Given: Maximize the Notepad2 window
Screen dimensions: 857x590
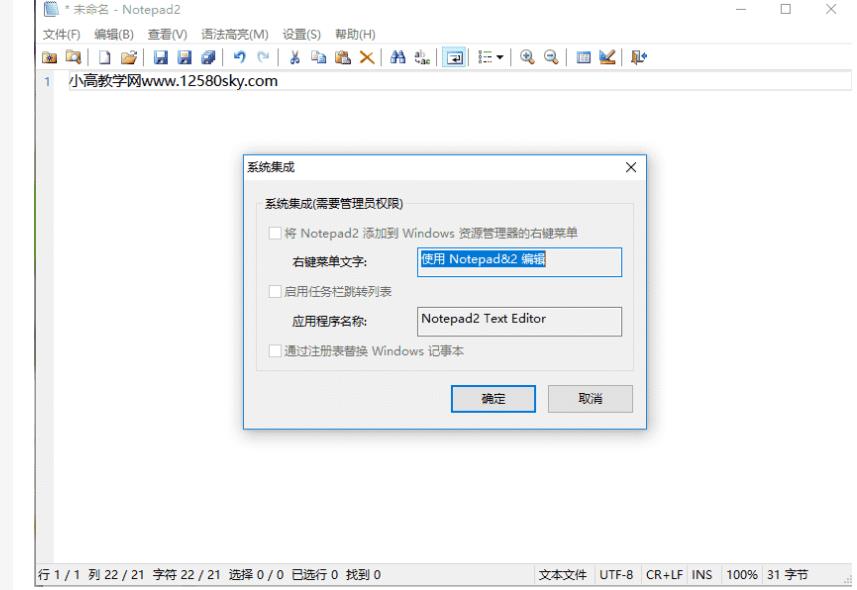Looking at the screenshot, I should click(785, 9).
